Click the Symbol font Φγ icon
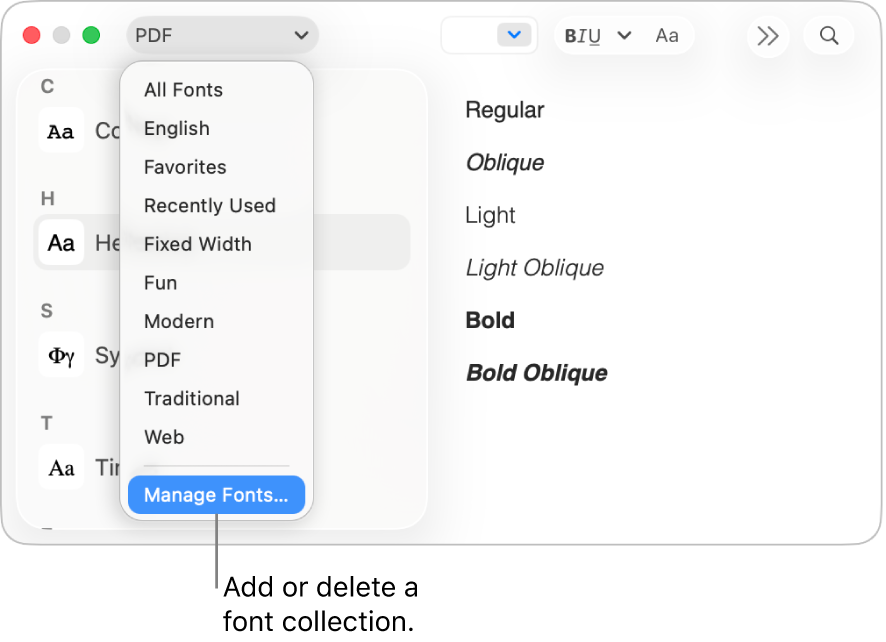Screen dimensions: 886x642 (61, 355)
